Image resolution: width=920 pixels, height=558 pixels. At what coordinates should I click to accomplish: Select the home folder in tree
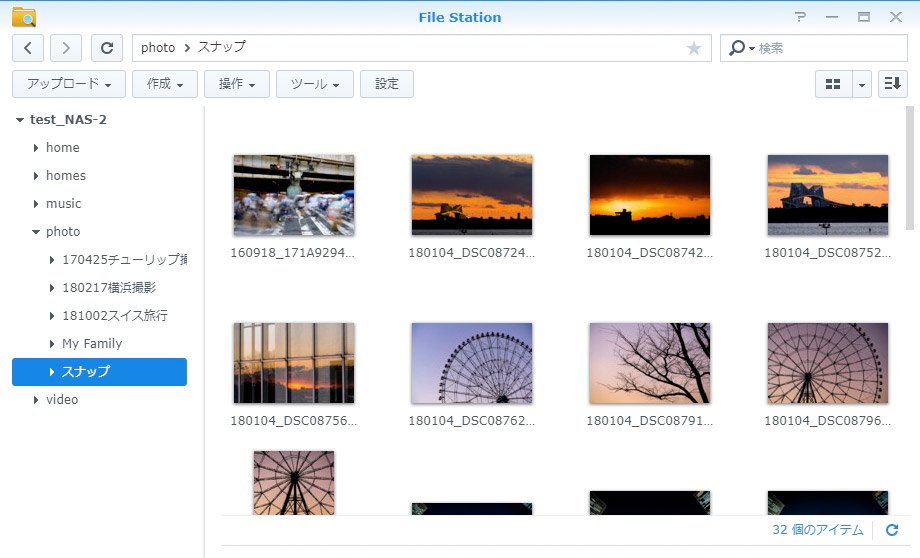63,148
